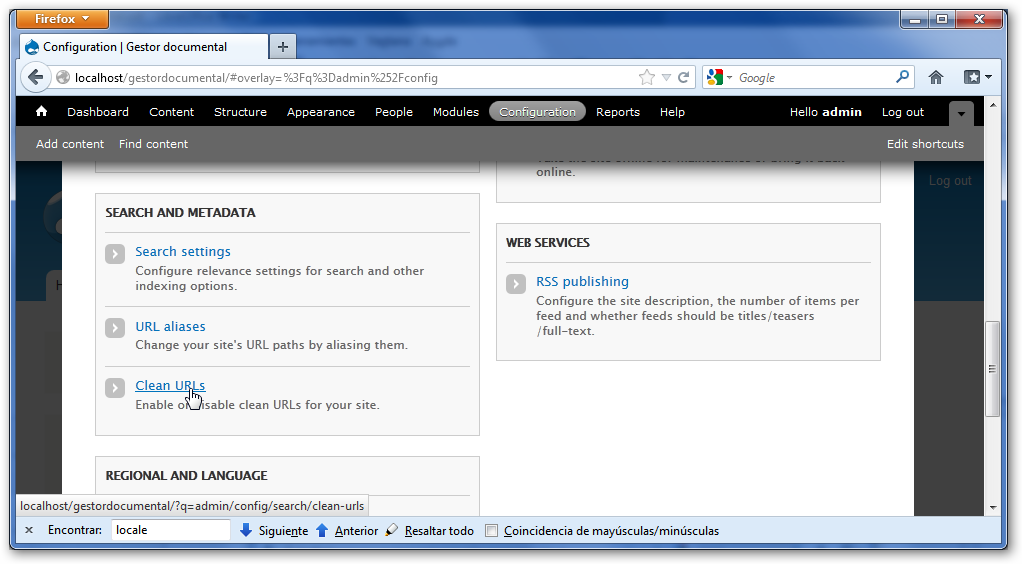Open the Clean URLs settings link
1022x564 pixels.
pyautogui.click(x=170, y=386)
